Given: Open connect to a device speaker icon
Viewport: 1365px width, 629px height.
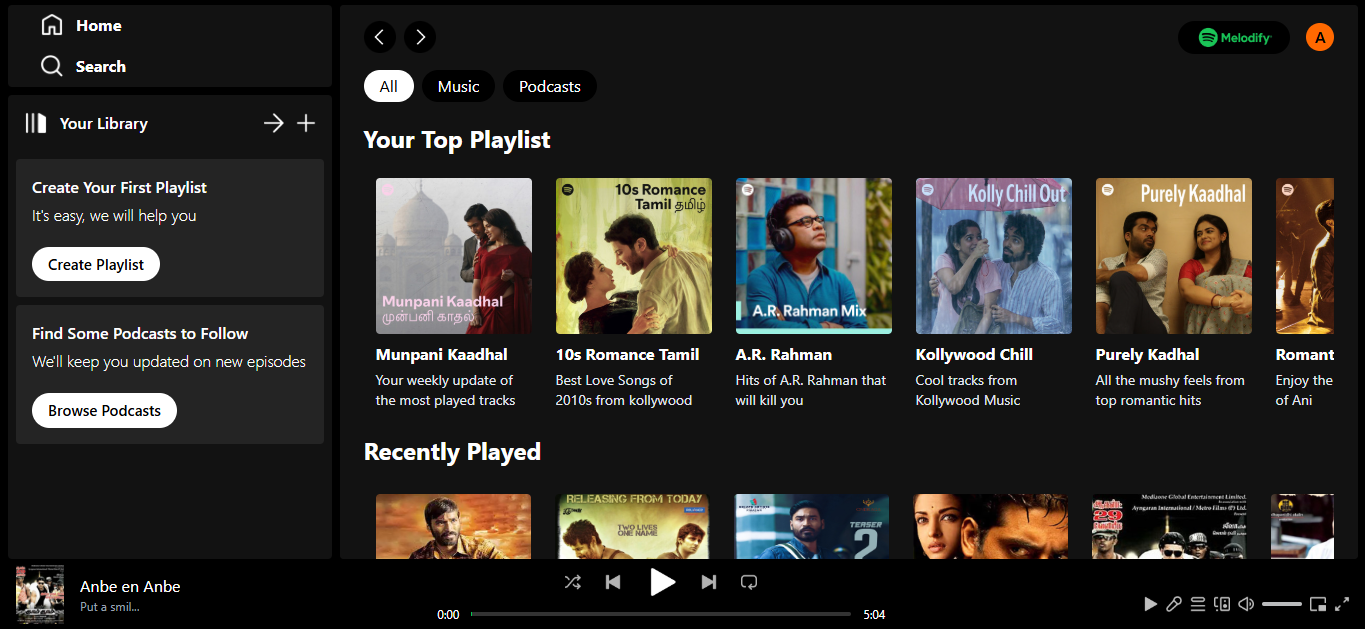Looking at the screenshot, I should click(x=1221, y=604).
